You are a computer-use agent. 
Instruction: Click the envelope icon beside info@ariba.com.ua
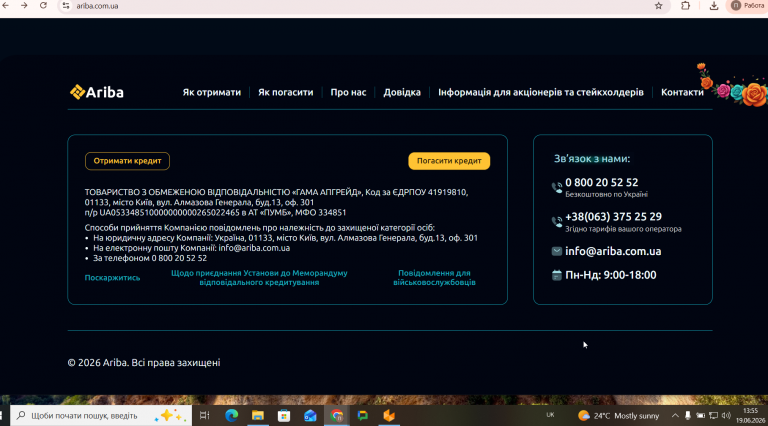pyautogui.click(x=556, y=251)
